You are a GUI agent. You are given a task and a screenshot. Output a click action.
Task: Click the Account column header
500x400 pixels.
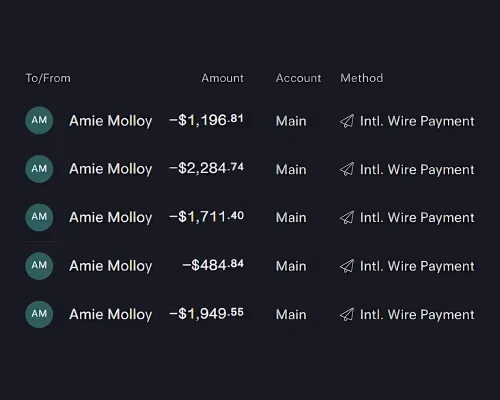(298, 78)
